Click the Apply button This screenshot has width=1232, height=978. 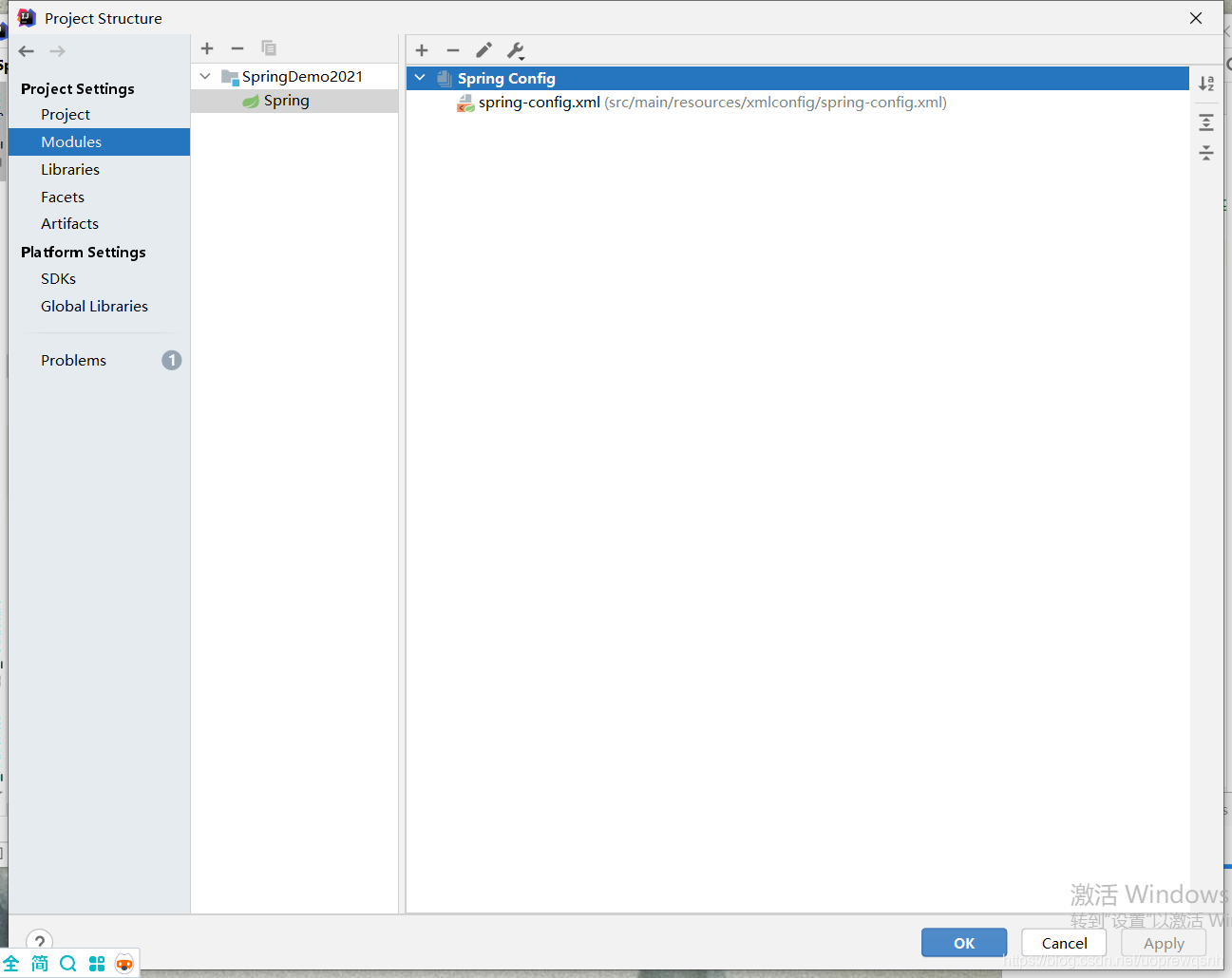click(x=1164, y=943)
